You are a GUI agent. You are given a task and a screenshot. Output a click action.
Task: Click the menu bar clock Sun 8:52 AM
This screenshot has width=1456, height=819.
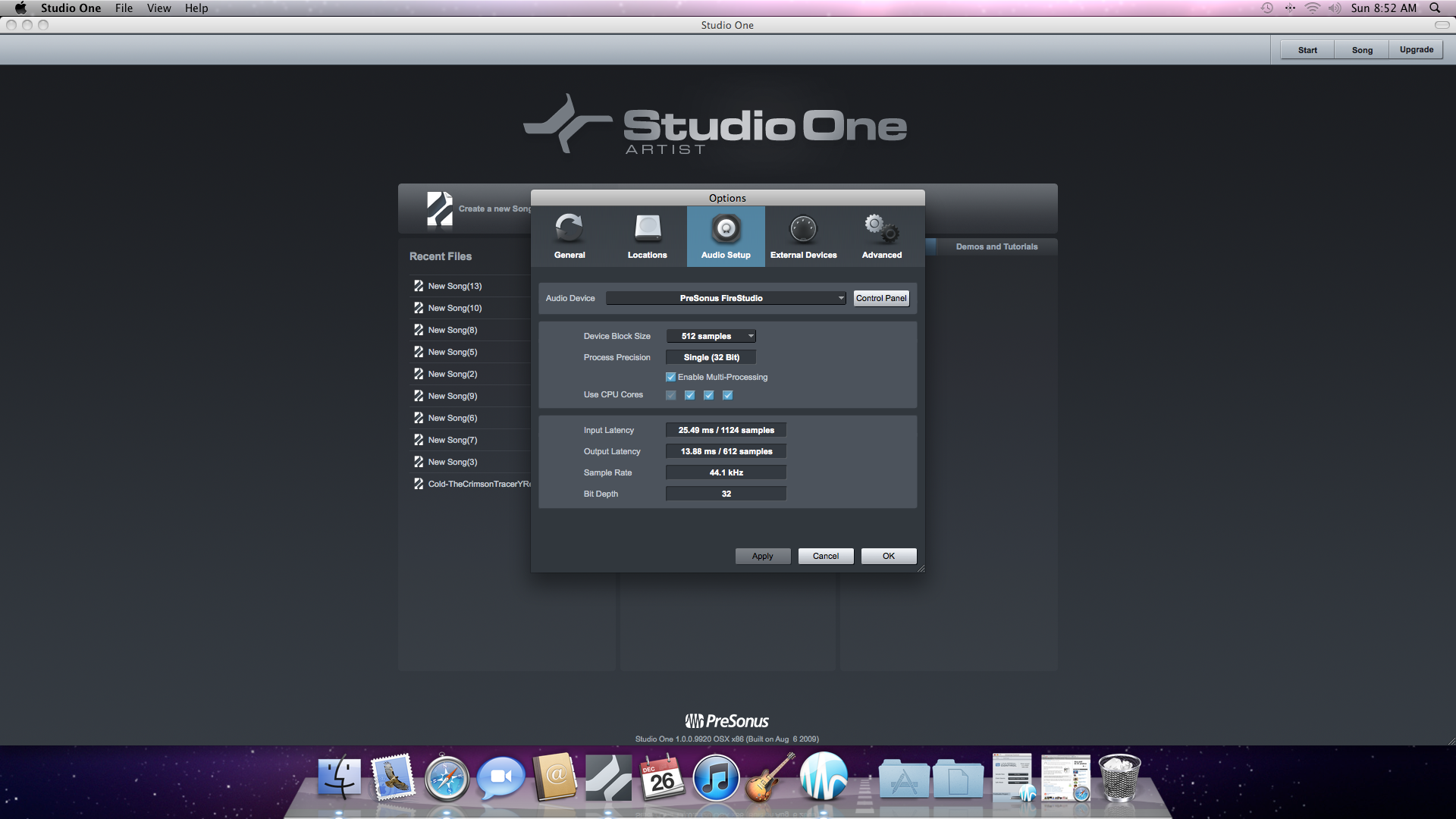pos(1383,8)
